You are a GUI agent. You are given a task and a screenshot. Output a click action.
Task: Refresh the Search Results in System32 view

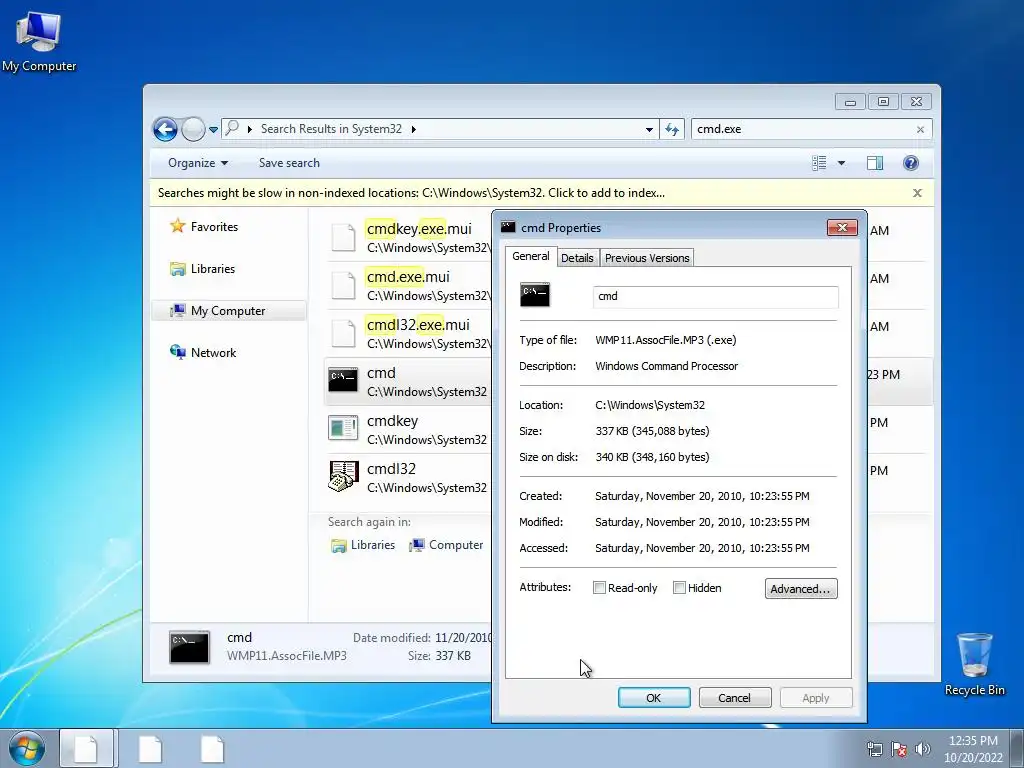672,129
